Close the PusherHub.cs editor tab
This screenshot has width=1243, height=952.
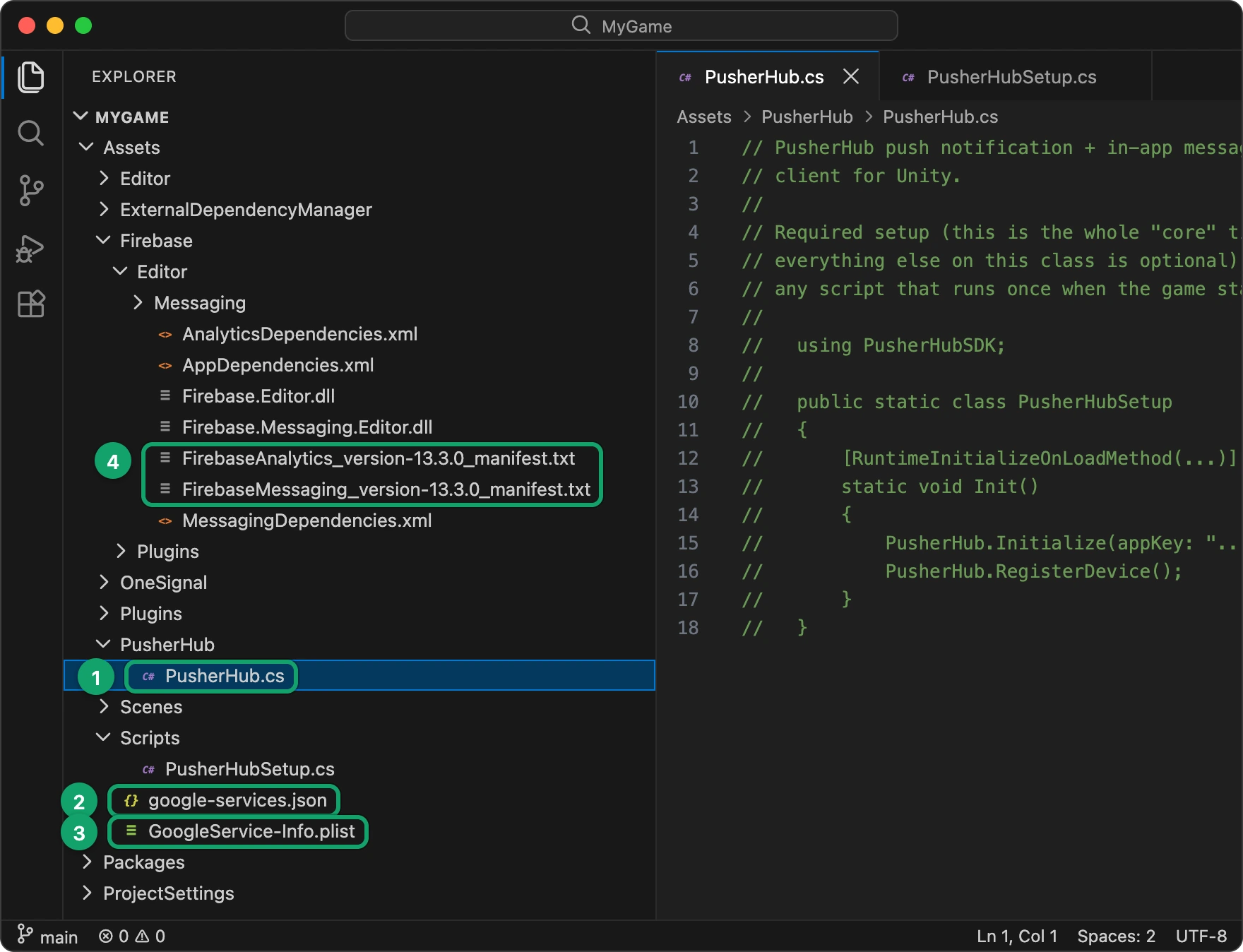(851, 76)
